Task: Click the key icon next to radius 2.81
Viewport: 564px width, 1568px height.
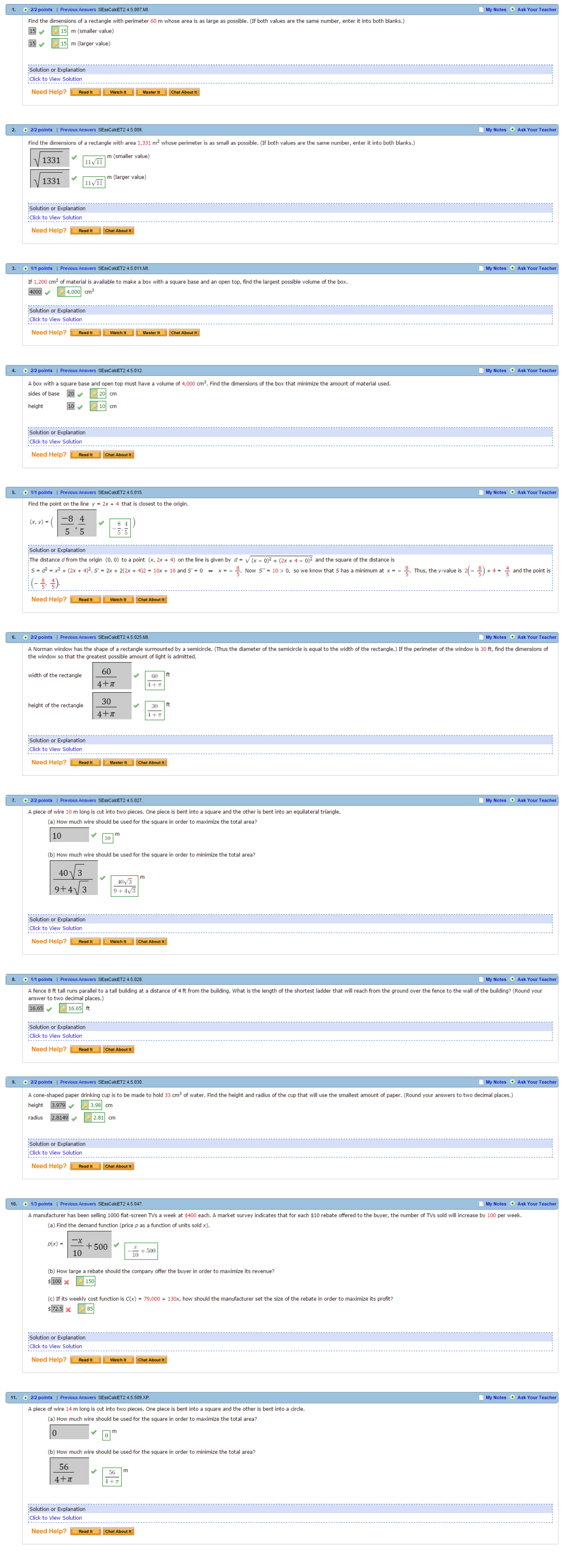Action: click(88, 1118)
